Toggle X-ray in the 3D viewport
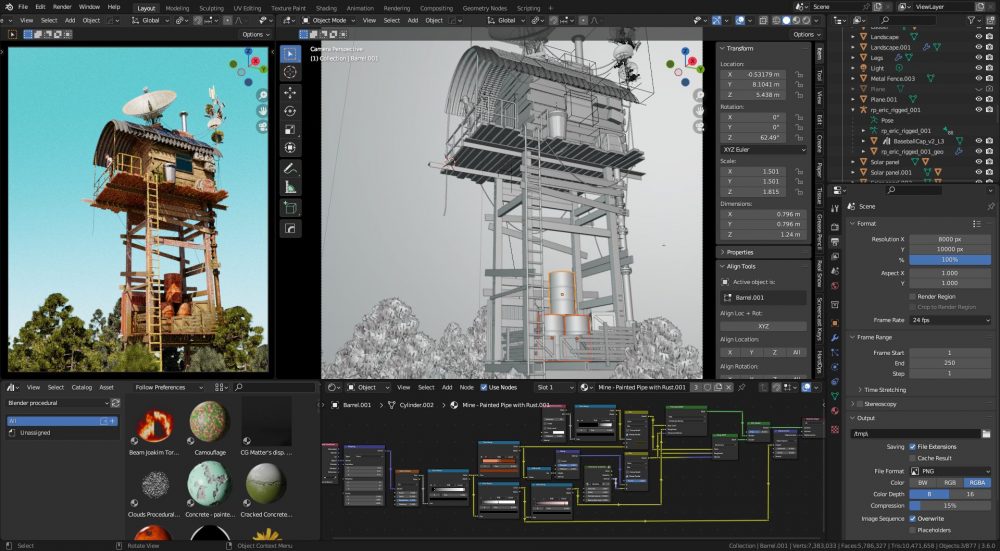The width and height of the screenshot is (1000, 551). pos(763,20)
